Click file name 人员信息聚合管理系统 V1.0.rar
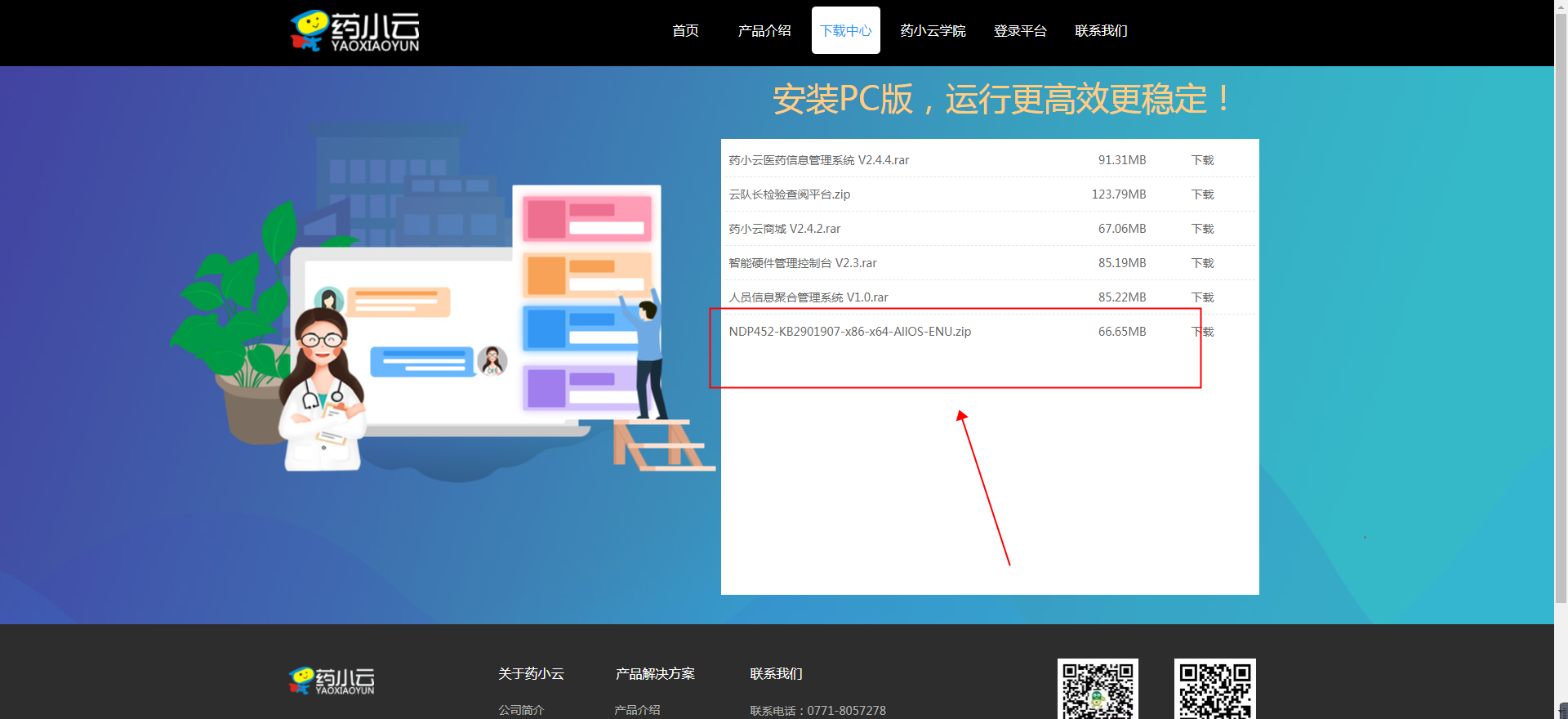The width and height of the screenshot is (1568, 719). [x=808, y=297]
